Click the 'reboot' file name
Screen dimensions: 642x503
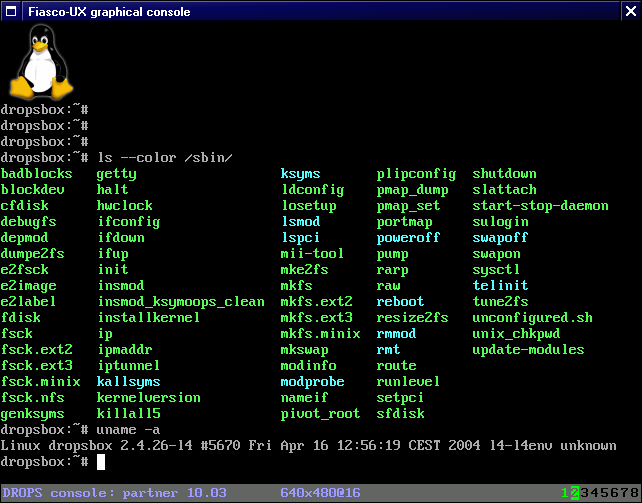click(400, 302)
